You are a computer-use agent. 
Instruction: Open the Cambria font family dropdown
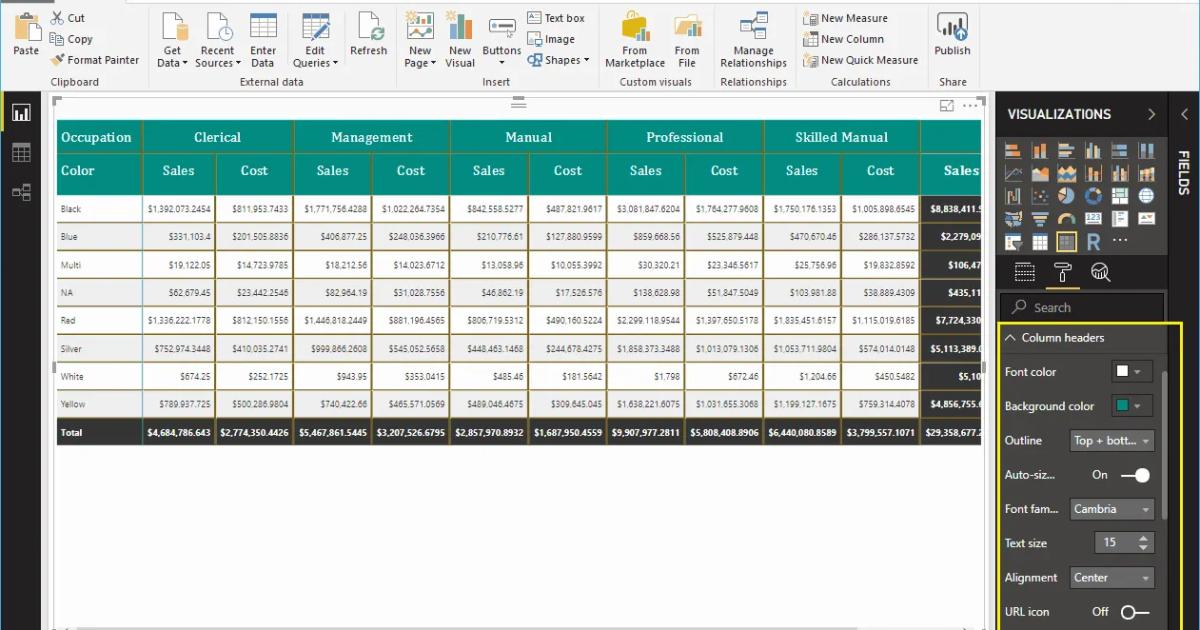click(1112, 509)
